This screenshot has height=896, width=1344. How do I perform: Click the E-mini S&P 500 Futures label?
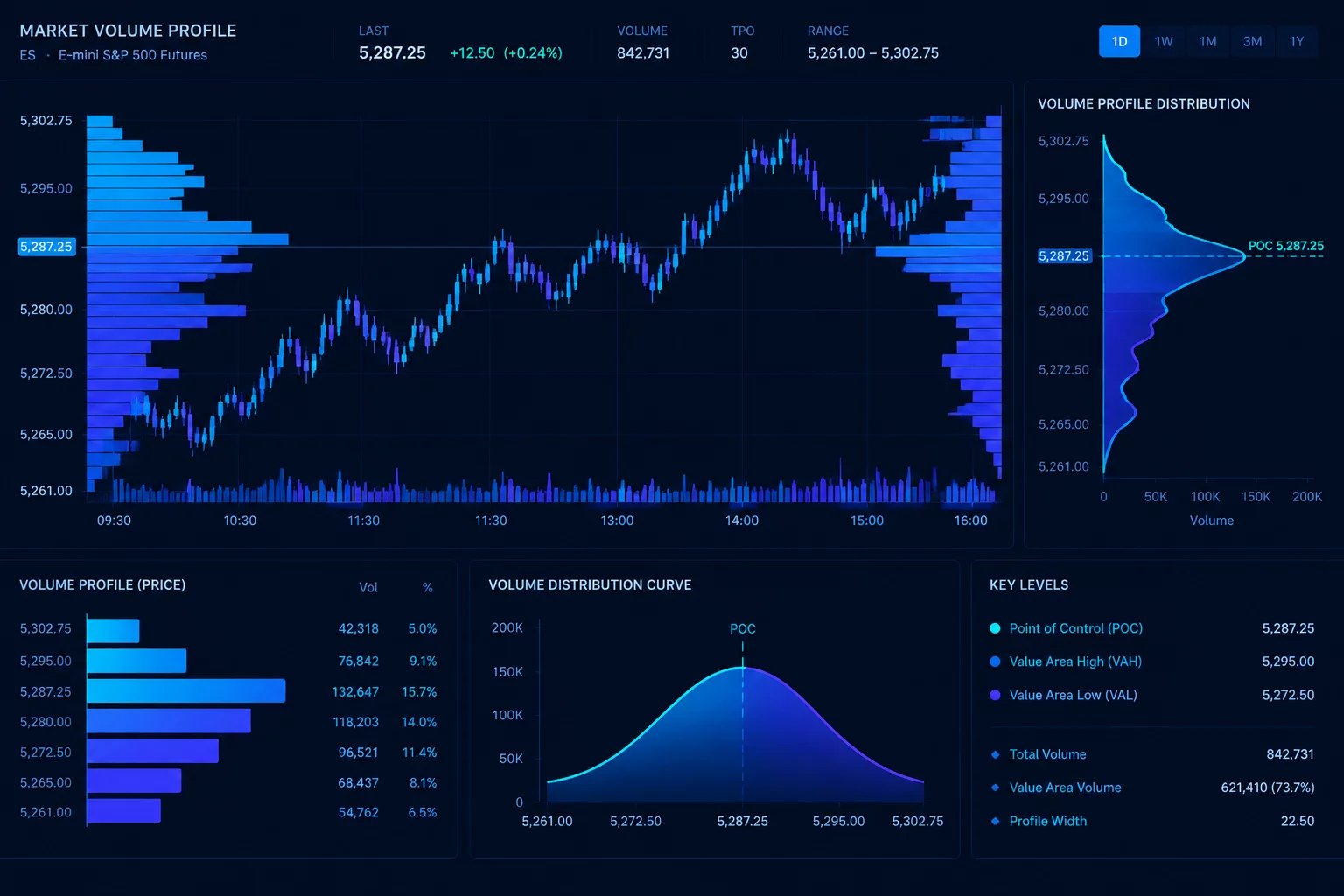[x=133, y=55]
